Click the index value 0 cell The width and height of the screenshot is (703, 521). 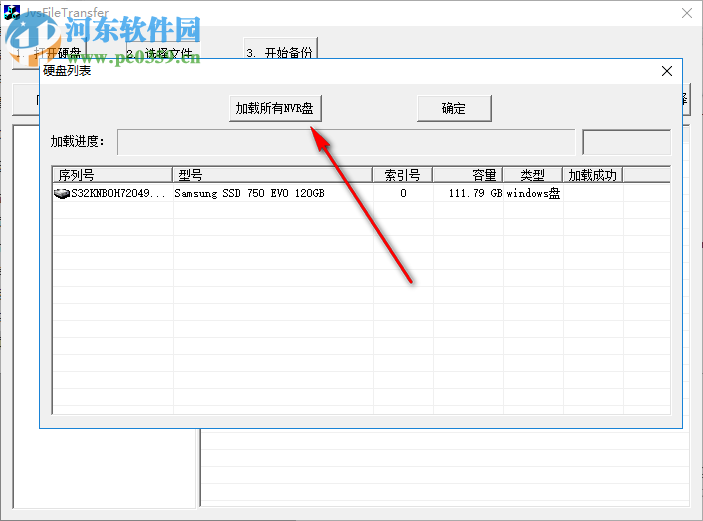pos(403,193)
